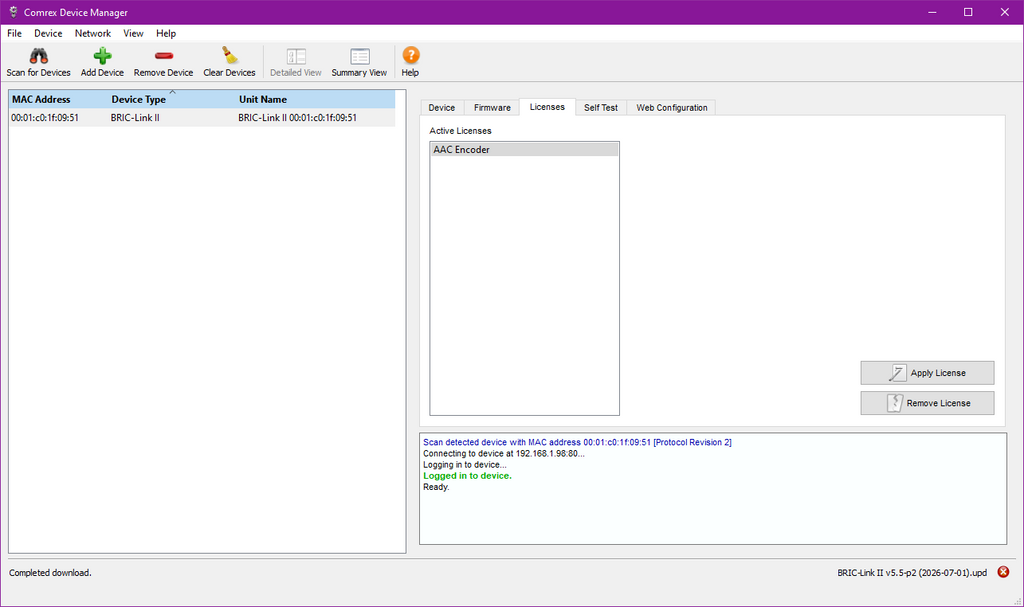Screen dimensions: 1024x607
Task: Click the Scan for Devices binoculars icon
Action: 39,56
